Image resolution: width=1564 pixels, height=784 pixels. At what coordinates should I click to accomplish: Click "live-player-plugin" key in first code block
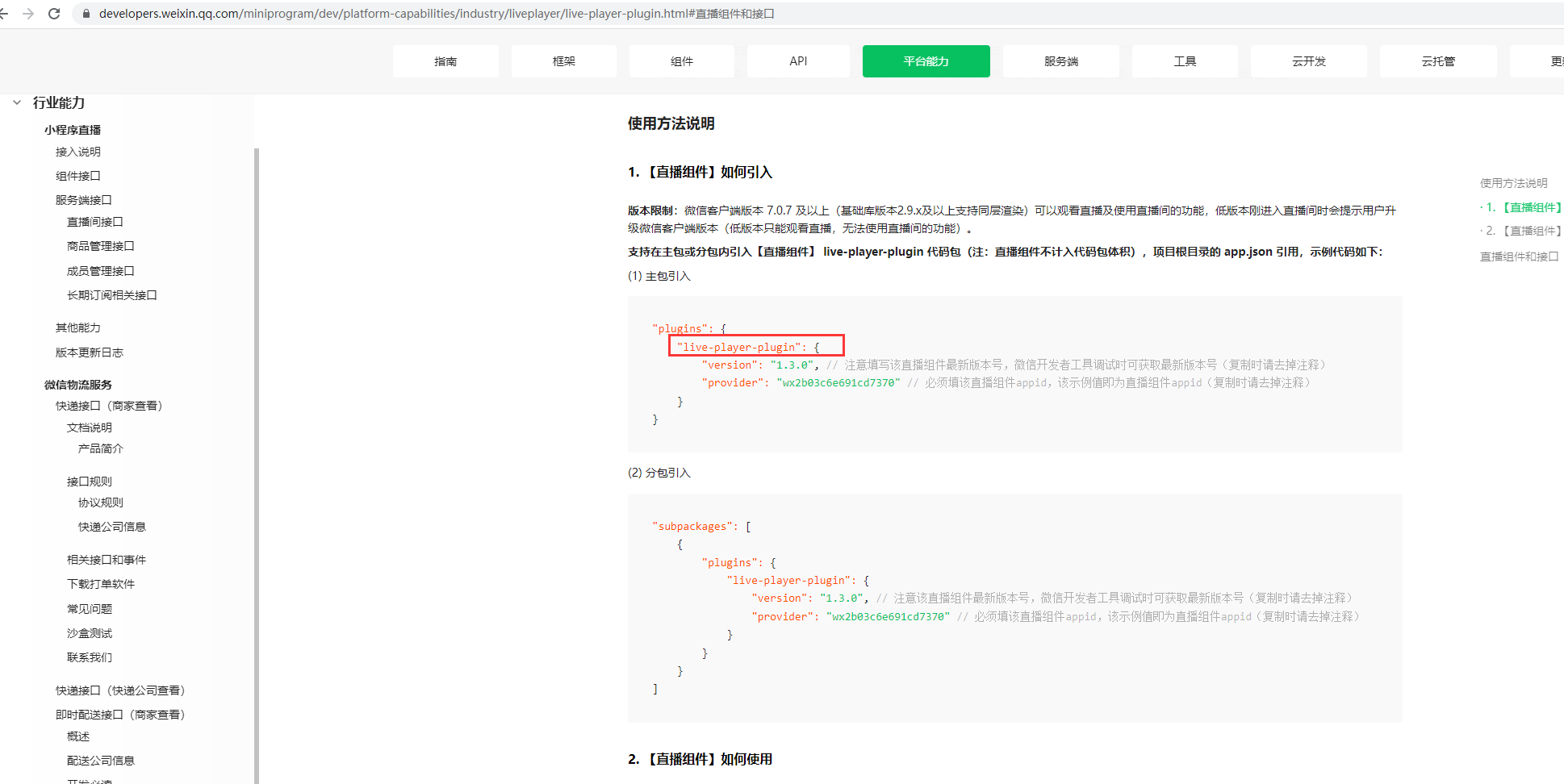coord(738,347)
